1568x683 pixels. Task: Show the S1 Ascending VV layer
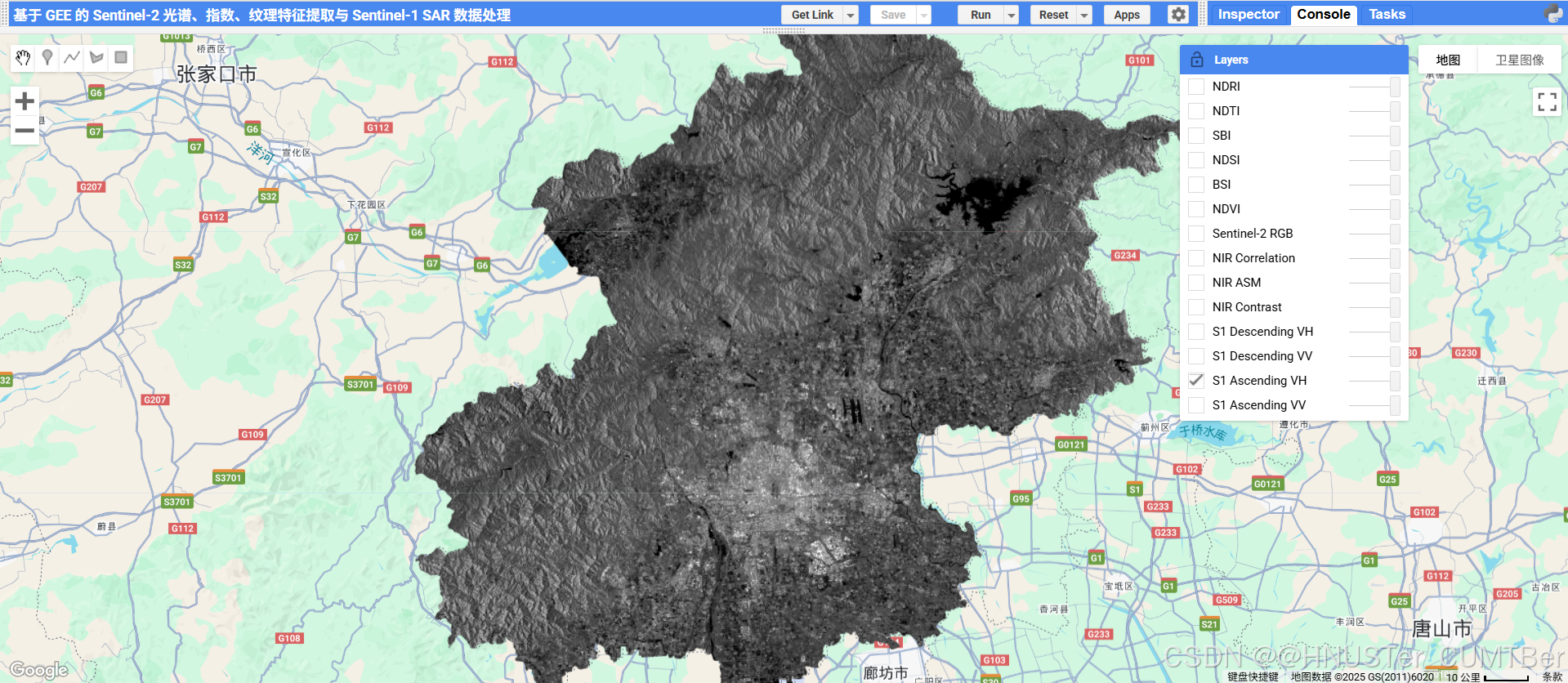pyautogui.click(x=1196, y=405)
